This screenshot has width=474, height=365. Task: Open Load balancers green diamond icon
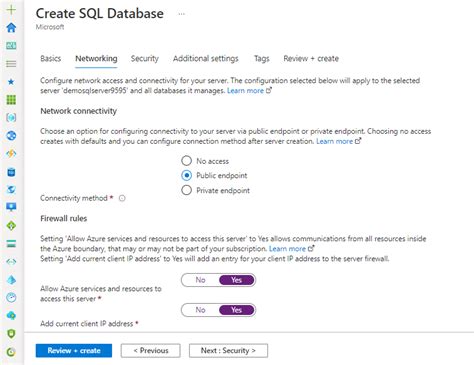click(11, 226)
